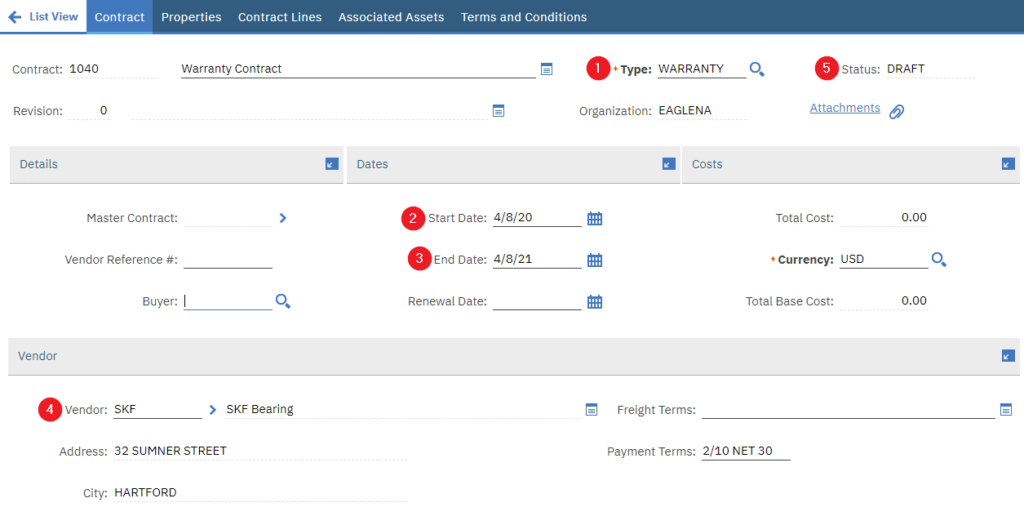Viewport: 1024px width, 525px height.
Task: Click the Organization value EAGLENA
Action: [685, 111]
